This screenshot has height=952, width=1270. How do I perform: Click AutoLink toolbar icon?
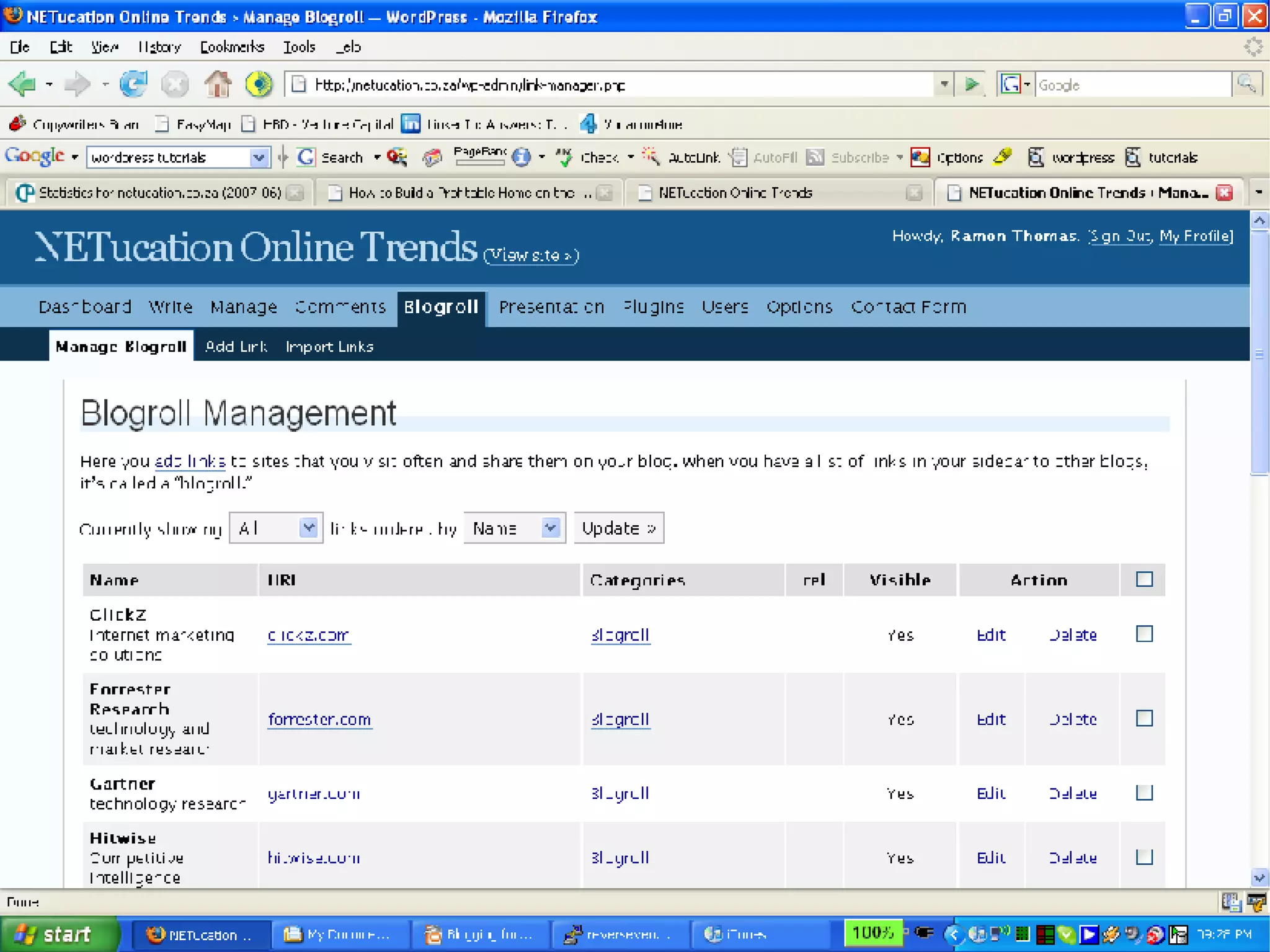tap(651, 158)
